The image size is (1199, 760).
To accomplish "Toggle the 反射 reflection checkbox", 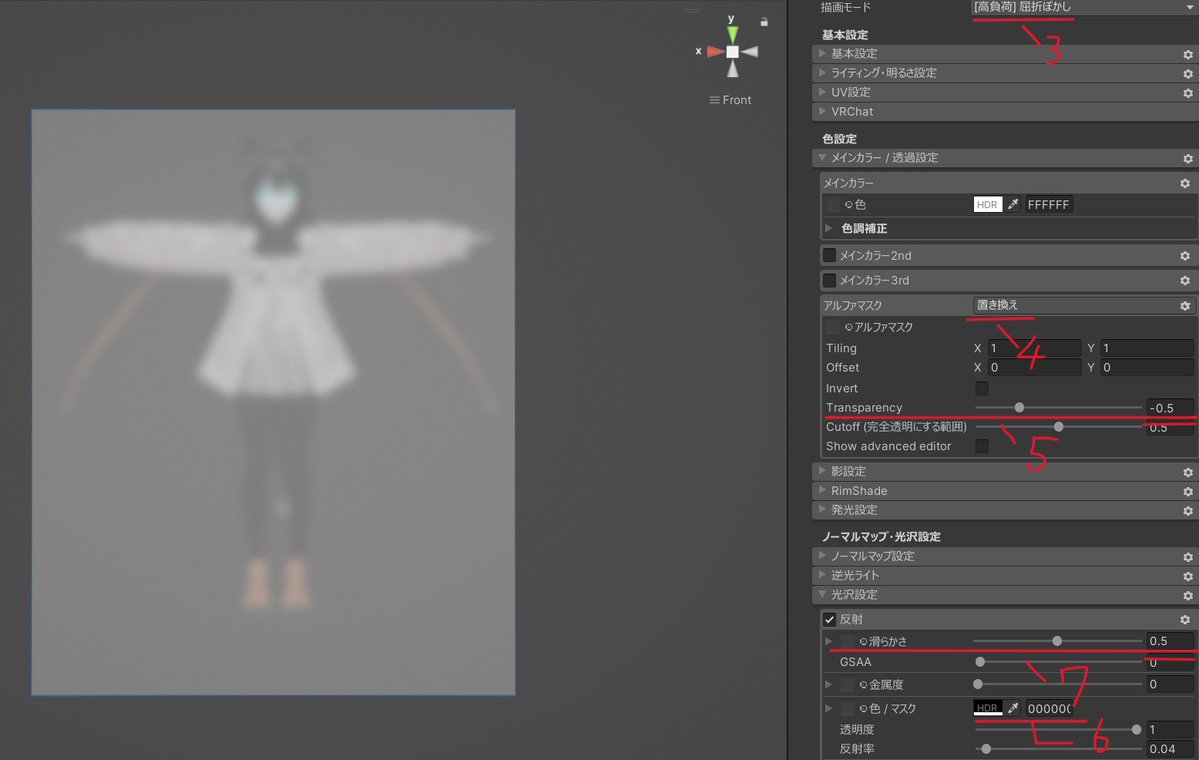I will click(x=830, y=619).
